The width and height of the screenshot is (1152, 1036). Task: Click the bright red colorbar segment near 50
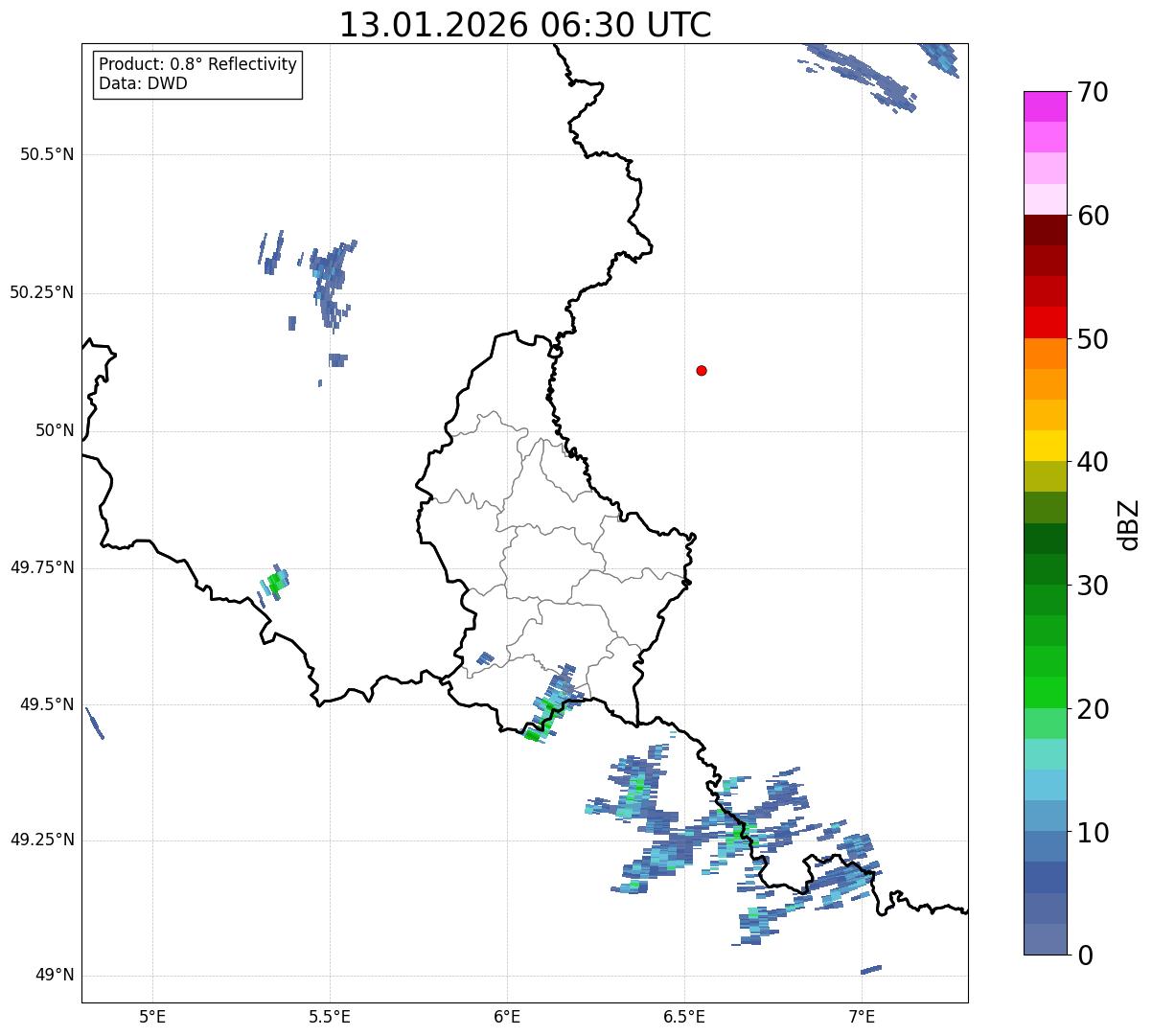(x=1045, y=323)
